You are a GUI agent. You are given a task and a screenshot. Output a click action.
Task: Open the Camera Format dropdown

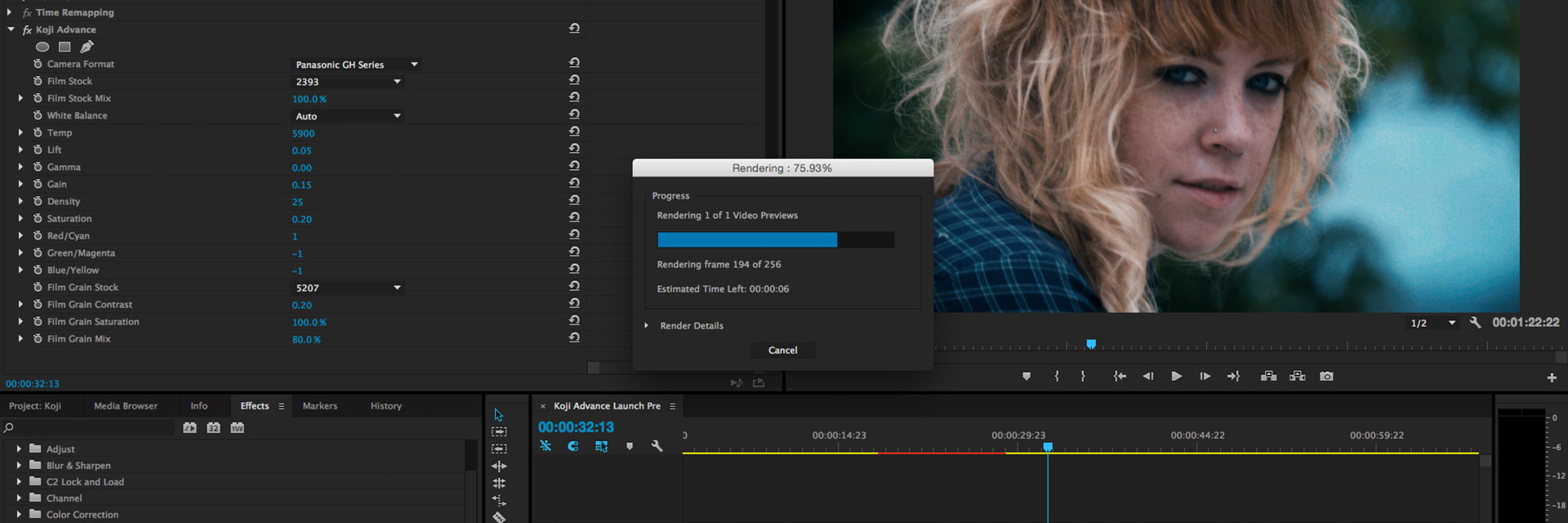tap(355, 65)
